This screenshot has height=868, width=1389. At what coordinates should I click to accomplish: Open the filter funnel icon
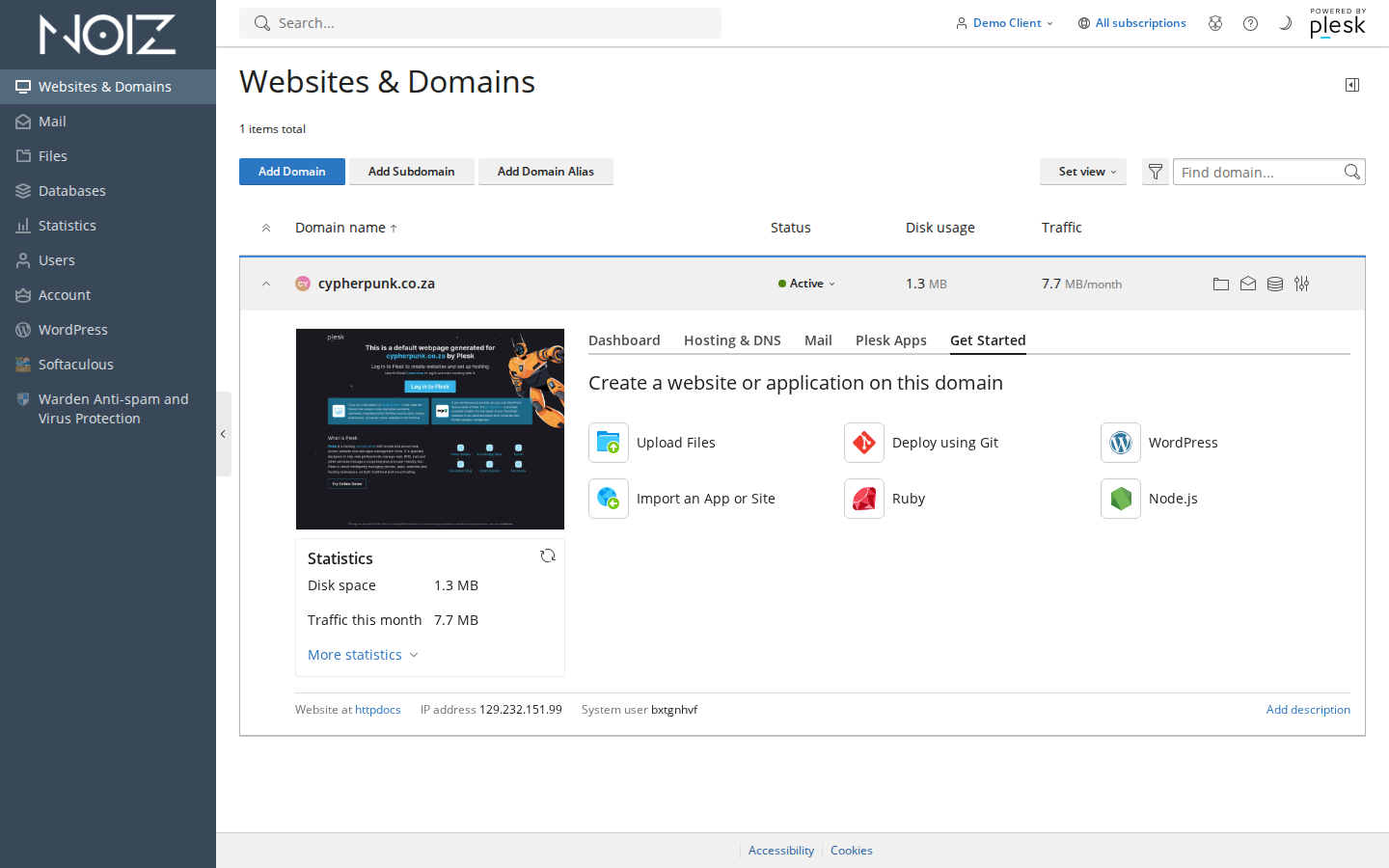click(x=1156, y=172)
